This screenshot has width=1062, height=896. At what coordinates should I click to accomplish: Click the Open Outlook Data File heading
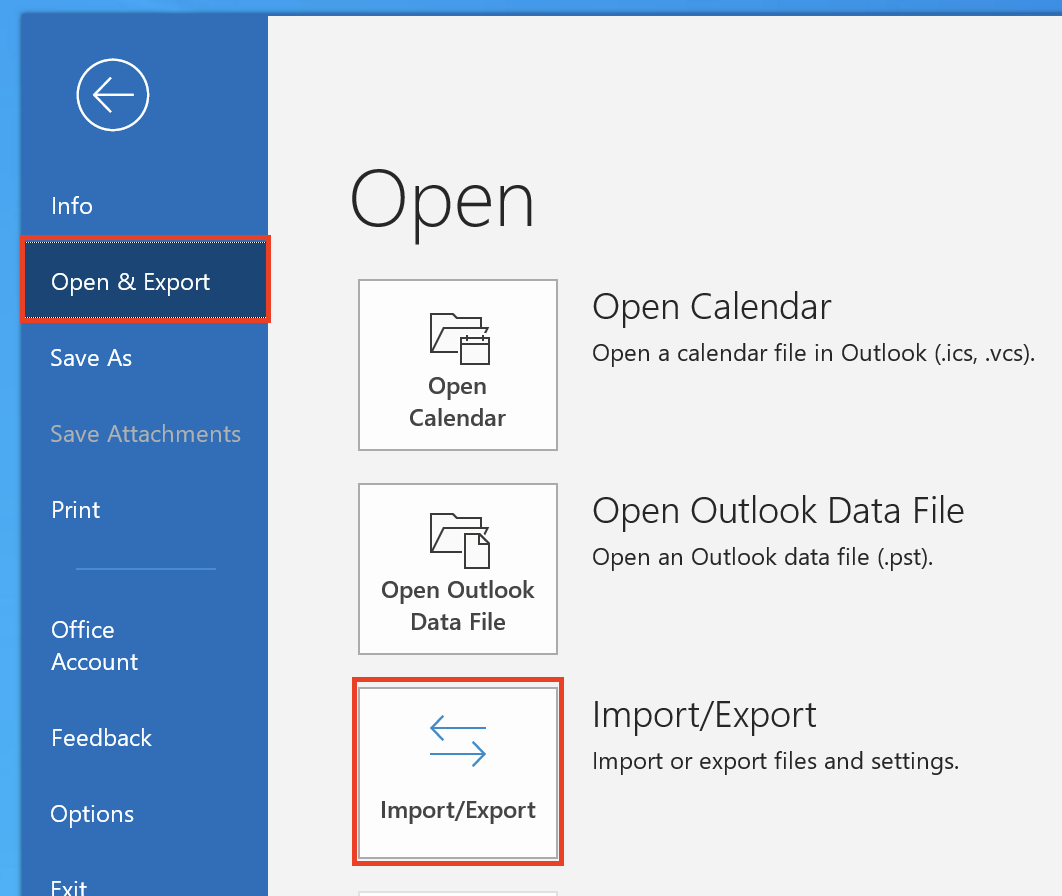coord(778,511)
